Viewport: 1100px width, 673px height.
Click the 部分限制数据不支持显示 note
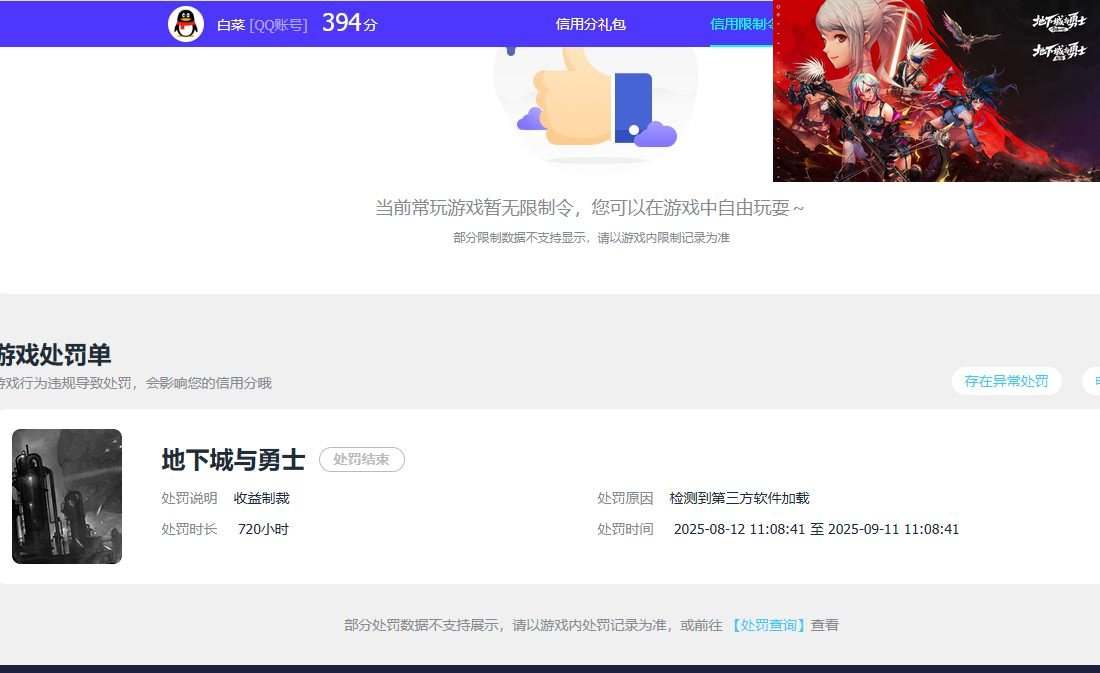pyautogui.click(x=591, y=238)
